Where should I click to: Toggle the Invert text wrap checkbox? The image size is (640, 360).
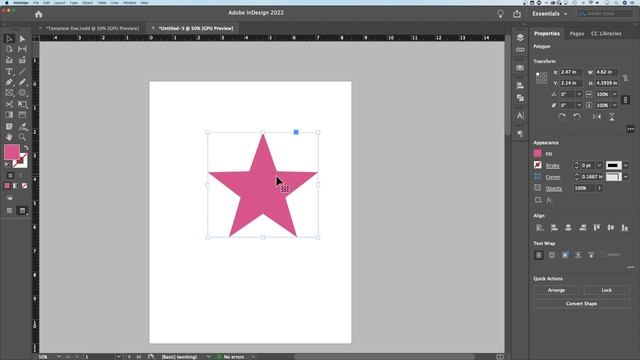click(x=602, y=255)
